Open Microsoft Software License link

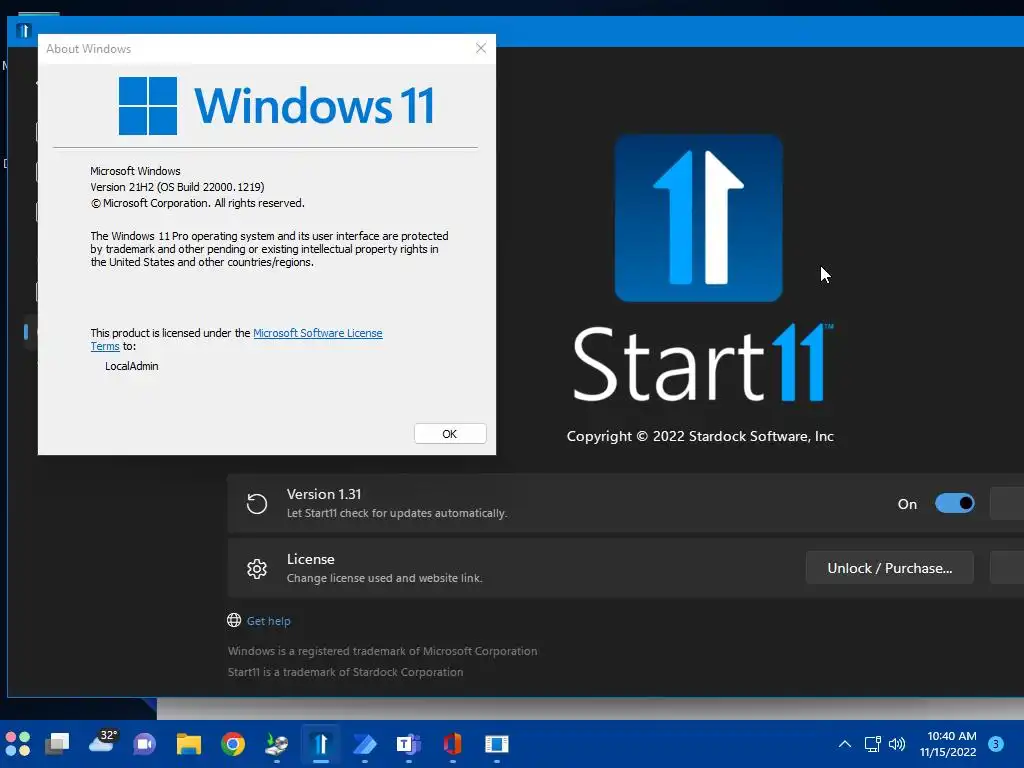(x=317, y=333)
